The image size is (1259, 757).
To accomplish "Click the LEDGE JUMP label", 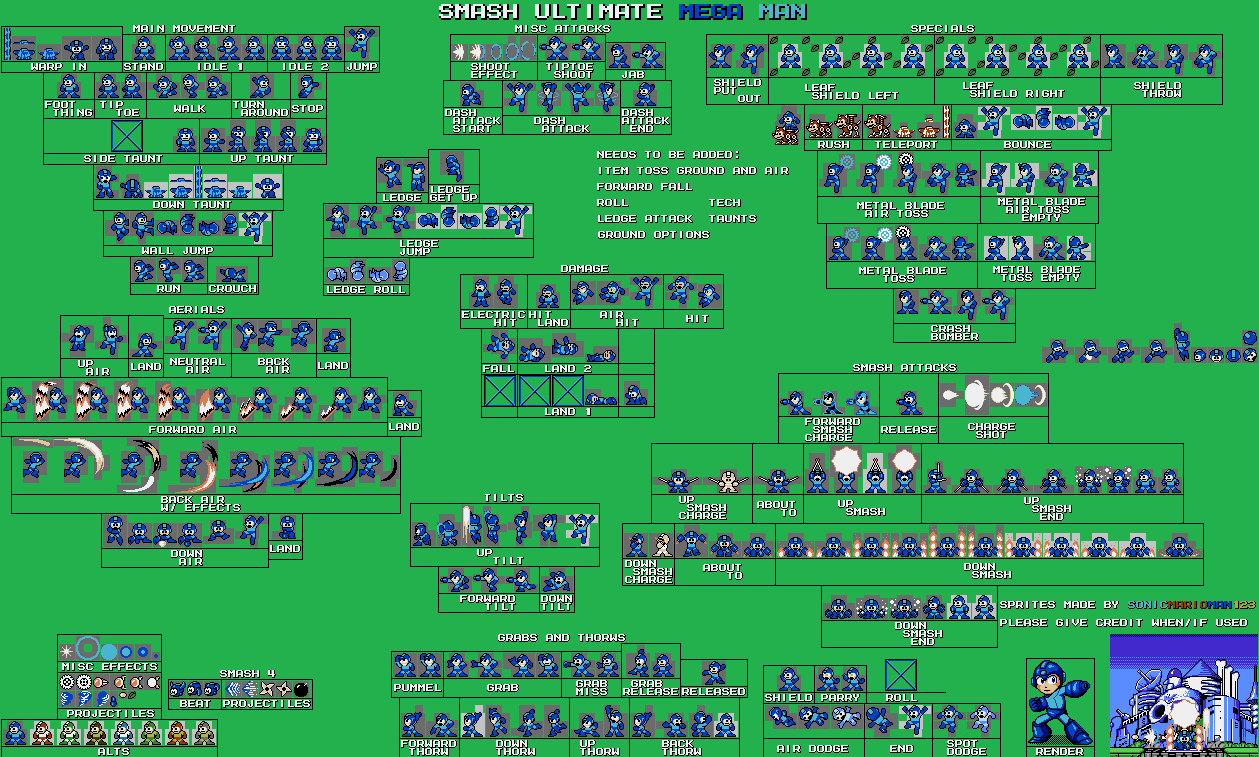I will [419, 248].
